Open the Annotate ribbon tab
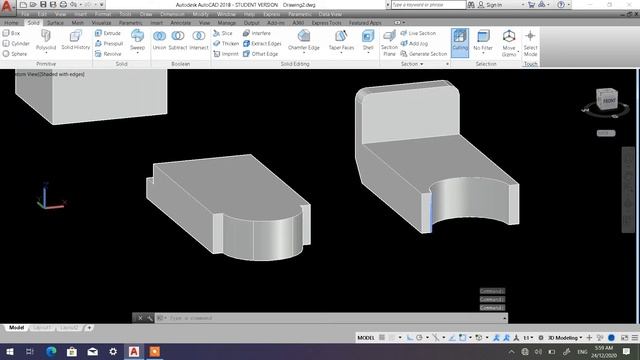 click(x=180, y=23)
